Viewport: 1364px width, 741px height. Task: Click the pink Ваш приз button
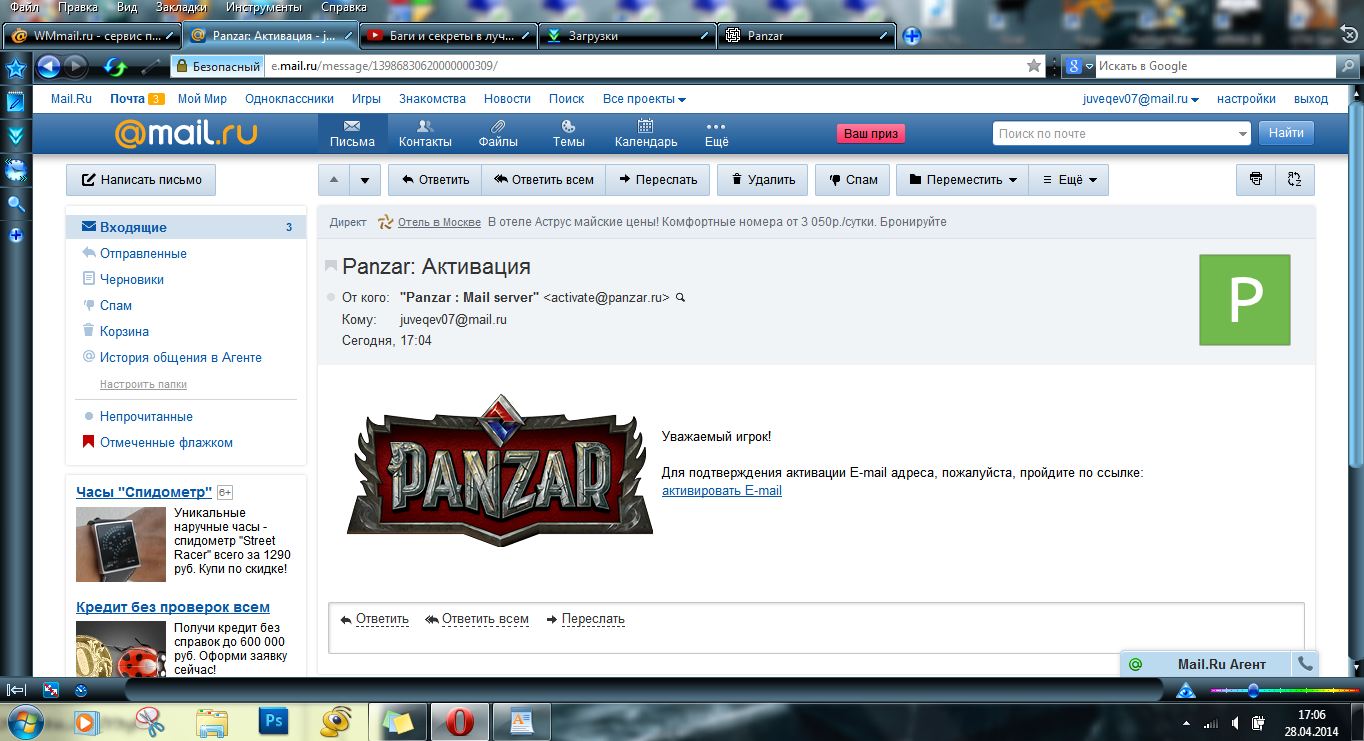870,134
